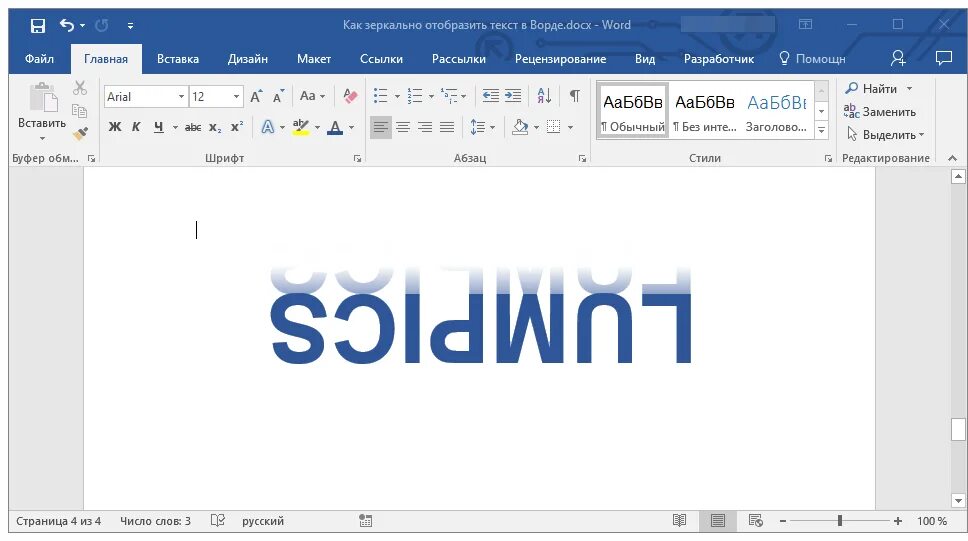The width and height of the screenshot is (968, 541).
Task: Click Заменить to replace text
Action: (880, 112)
